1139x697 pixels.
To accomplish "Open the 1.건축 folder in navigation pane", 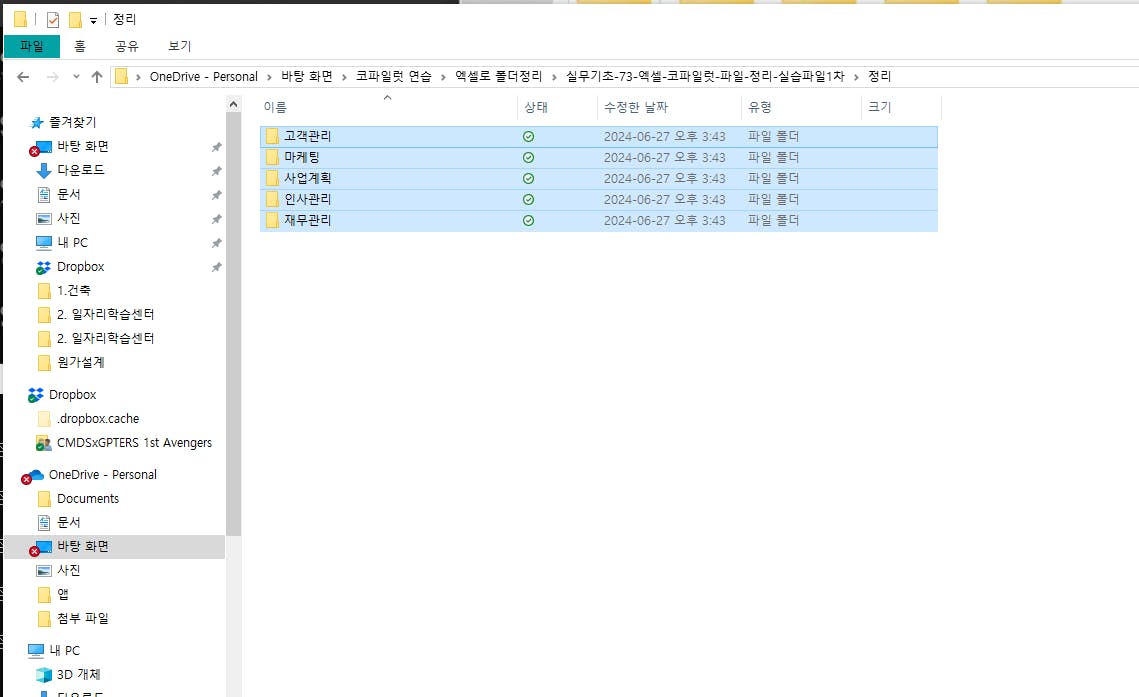I will tap(73, 290).
